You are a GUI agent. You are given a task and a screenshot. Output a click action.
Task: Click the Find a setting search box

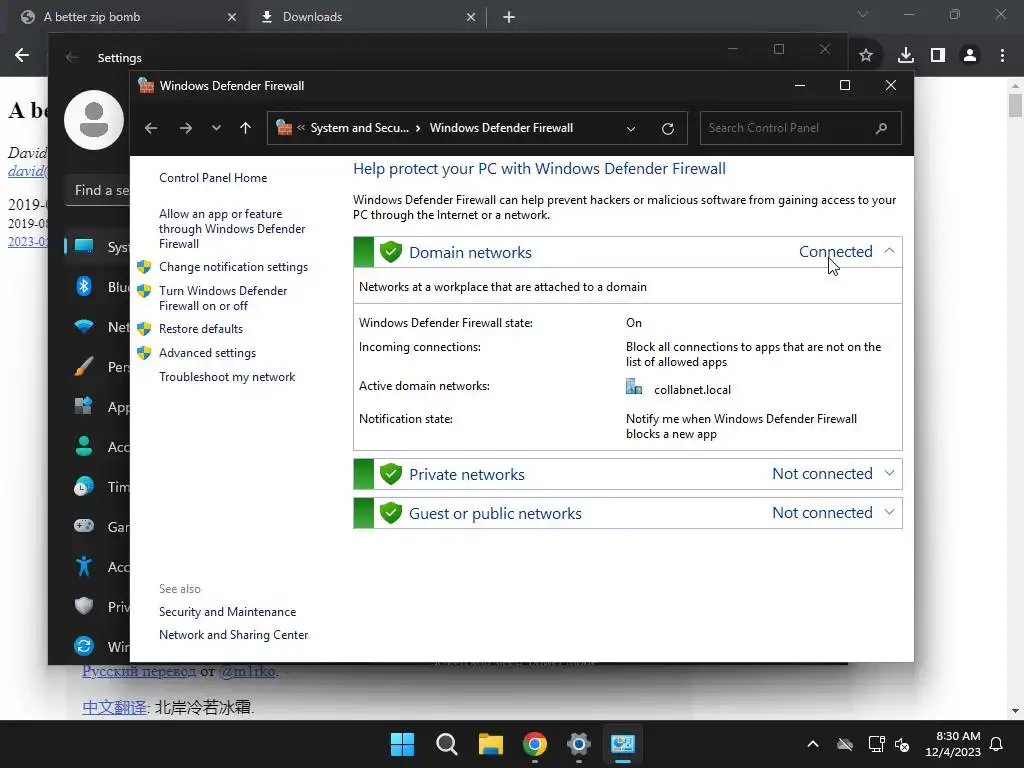click(98, 190)
